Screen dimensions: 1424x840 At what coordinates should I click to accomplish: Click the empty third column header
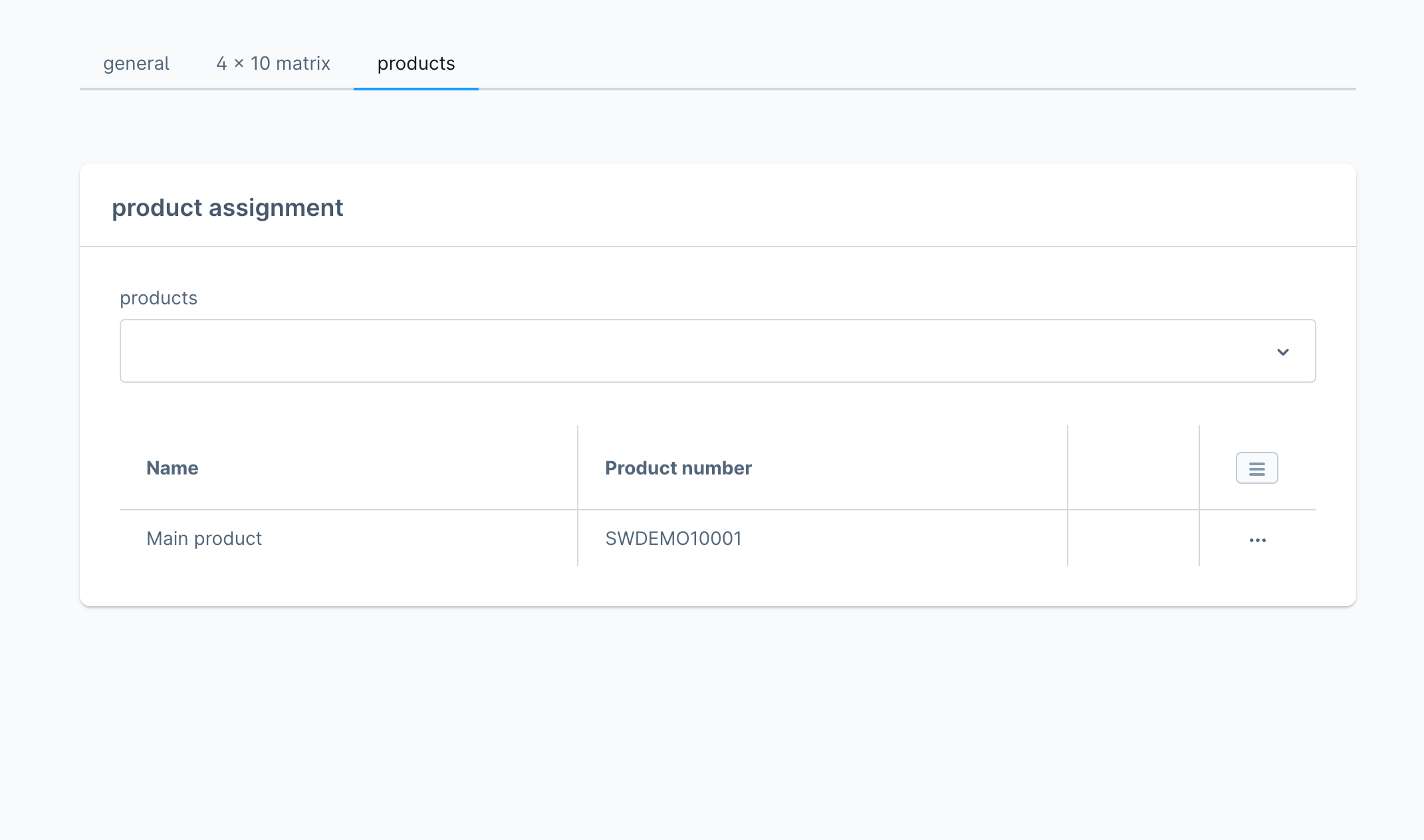[x=1133, y=469]
